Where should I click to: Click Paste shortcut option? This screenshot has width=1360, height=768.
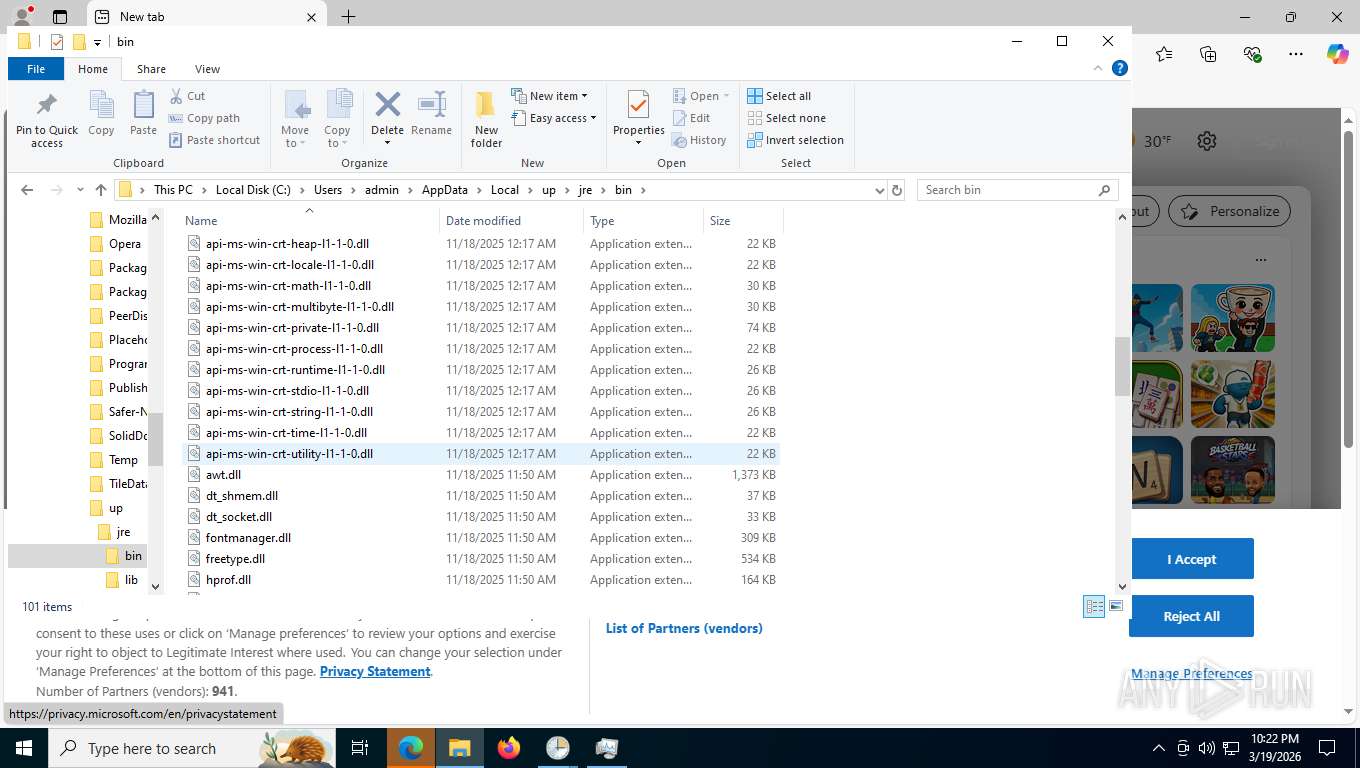click(x=215, y=140)
